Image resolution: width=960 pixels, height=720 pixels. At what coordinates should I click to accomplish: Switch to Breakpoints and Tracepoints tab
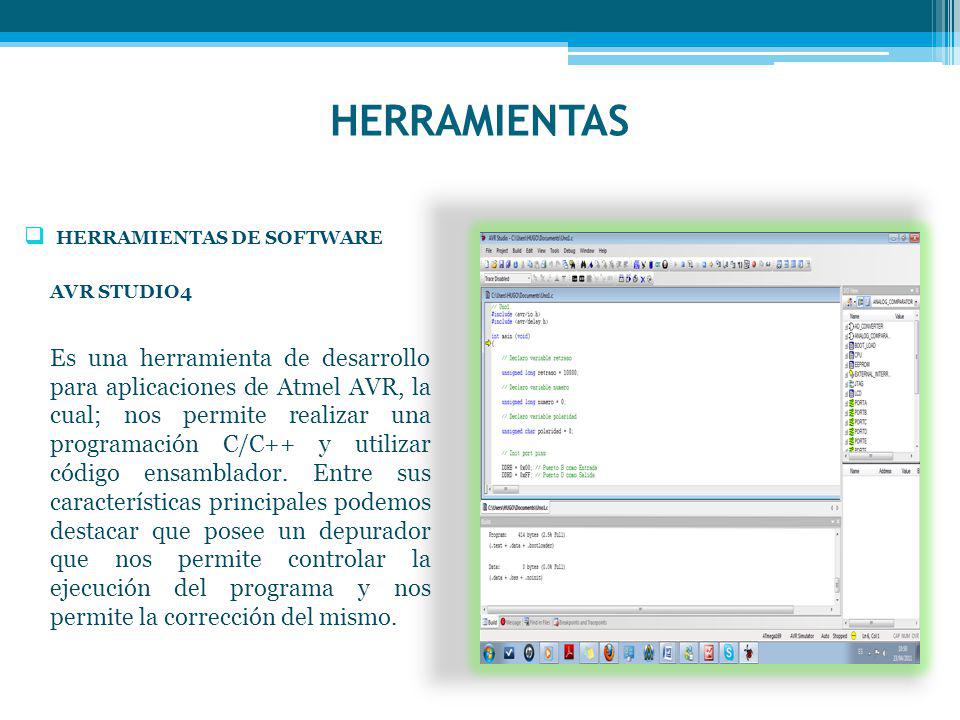click(580, 623)
